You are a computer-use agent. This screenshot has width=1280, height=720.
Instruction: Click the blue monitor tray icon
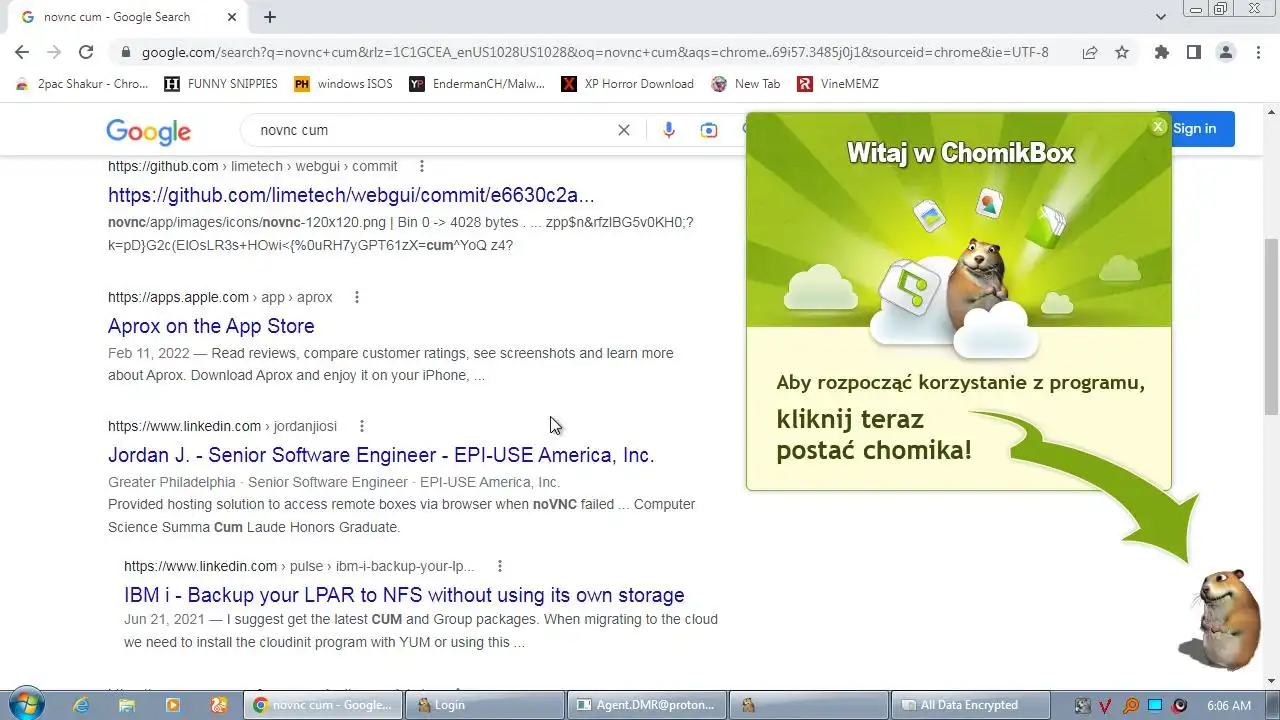coord(1155,706)
